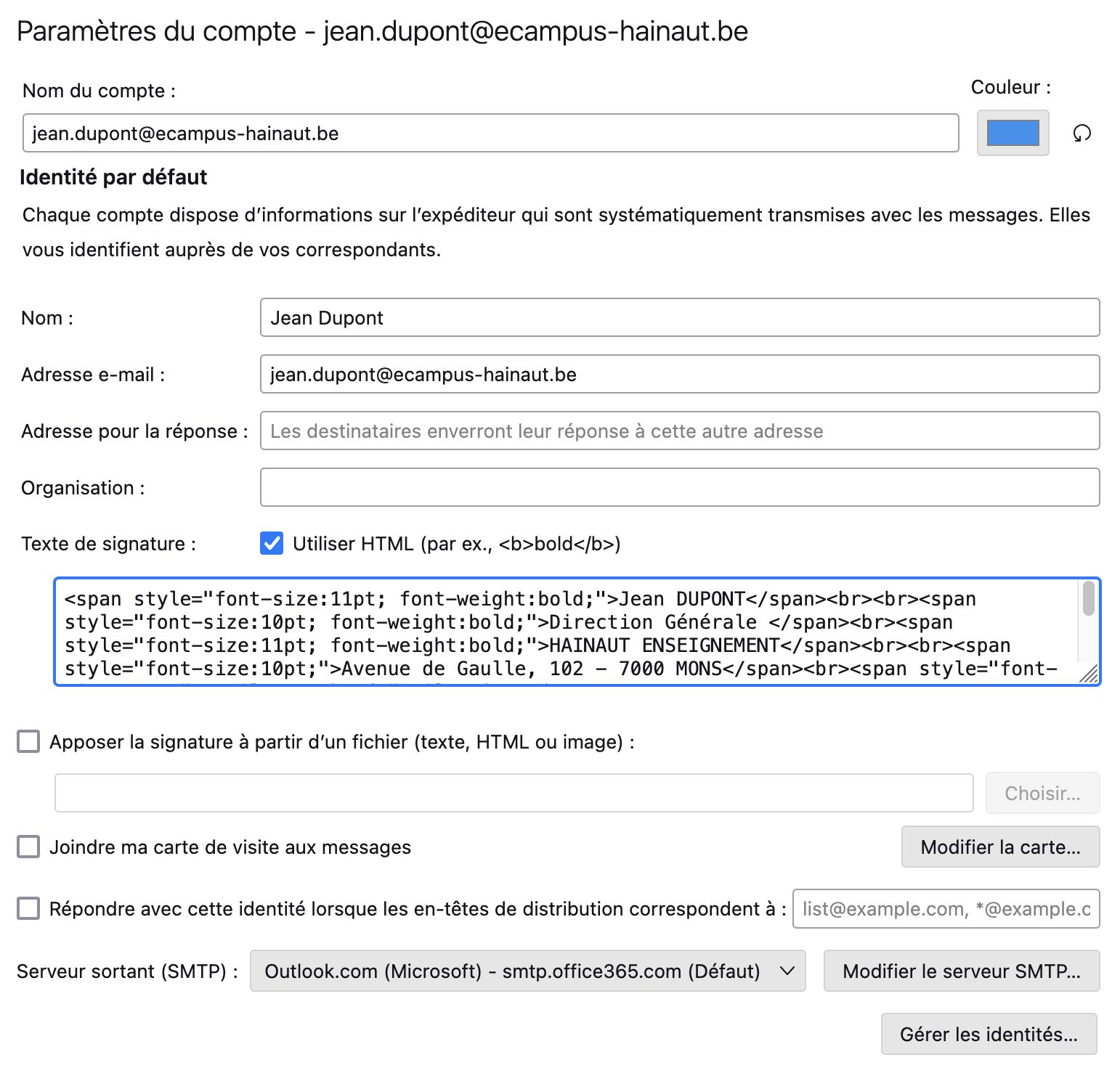Uncheck the Utiliser HTML checkbox
The height and width of the screenshot is (1076, 1120).
[x=272, y=544]
